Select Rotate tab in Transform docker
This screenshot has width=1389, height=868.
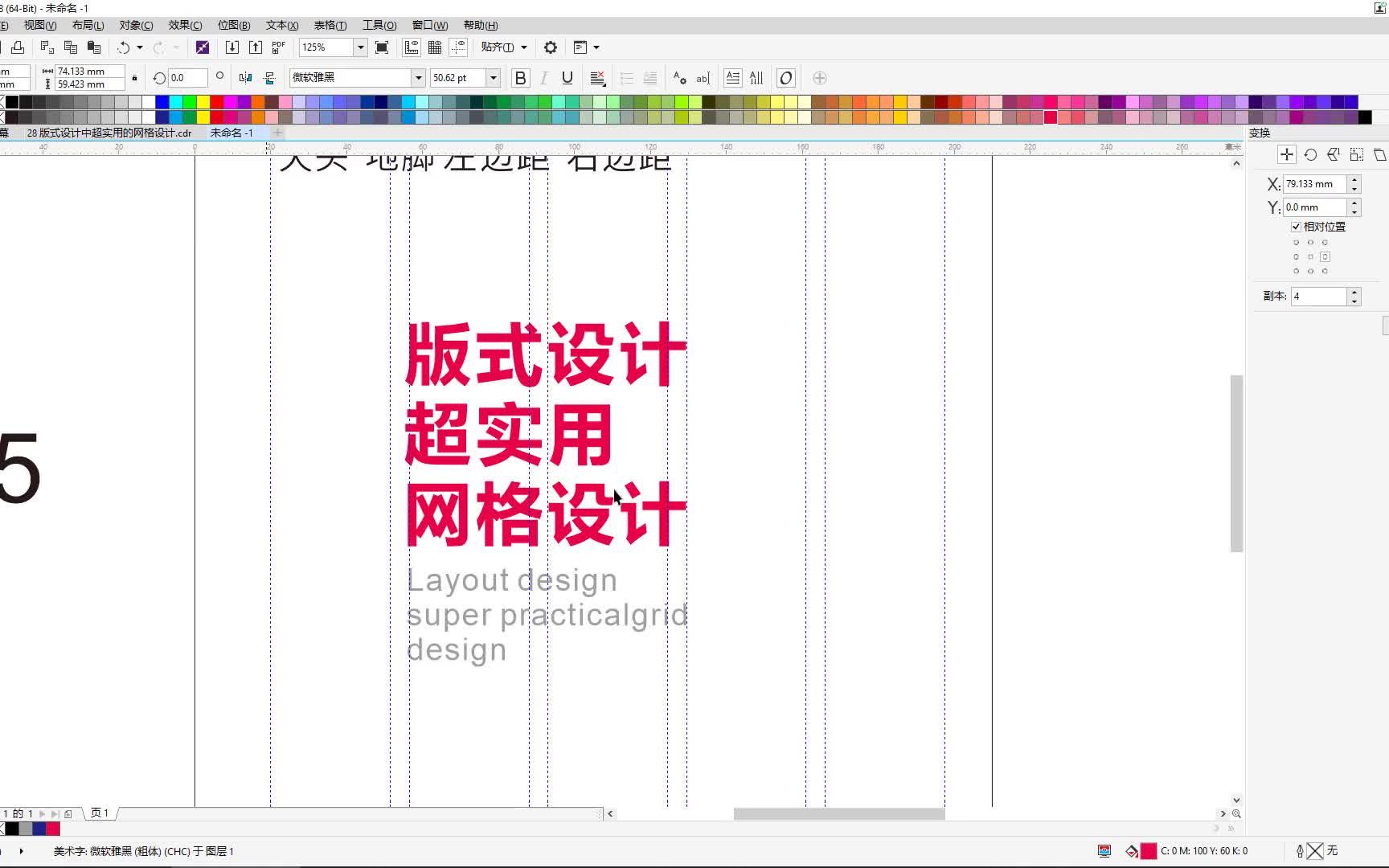click(1310, 154)
